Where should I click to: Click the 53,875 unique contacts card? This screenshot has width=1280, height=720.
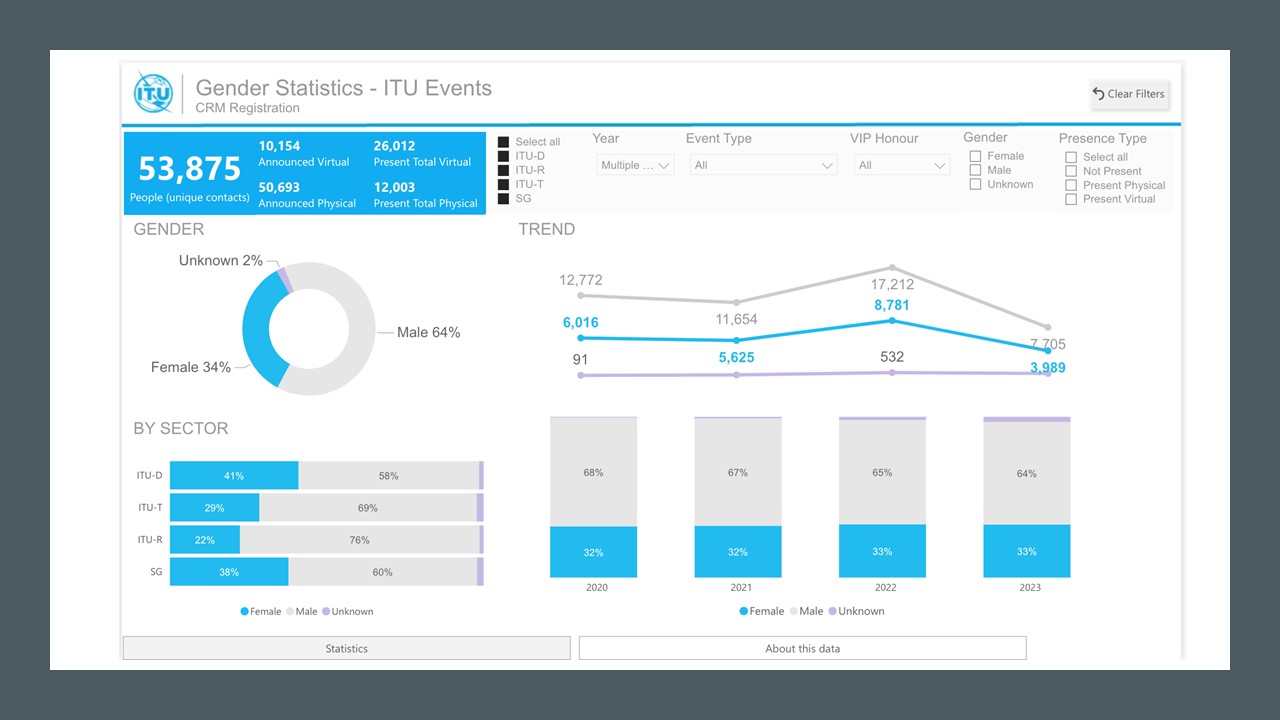[189, 172]
